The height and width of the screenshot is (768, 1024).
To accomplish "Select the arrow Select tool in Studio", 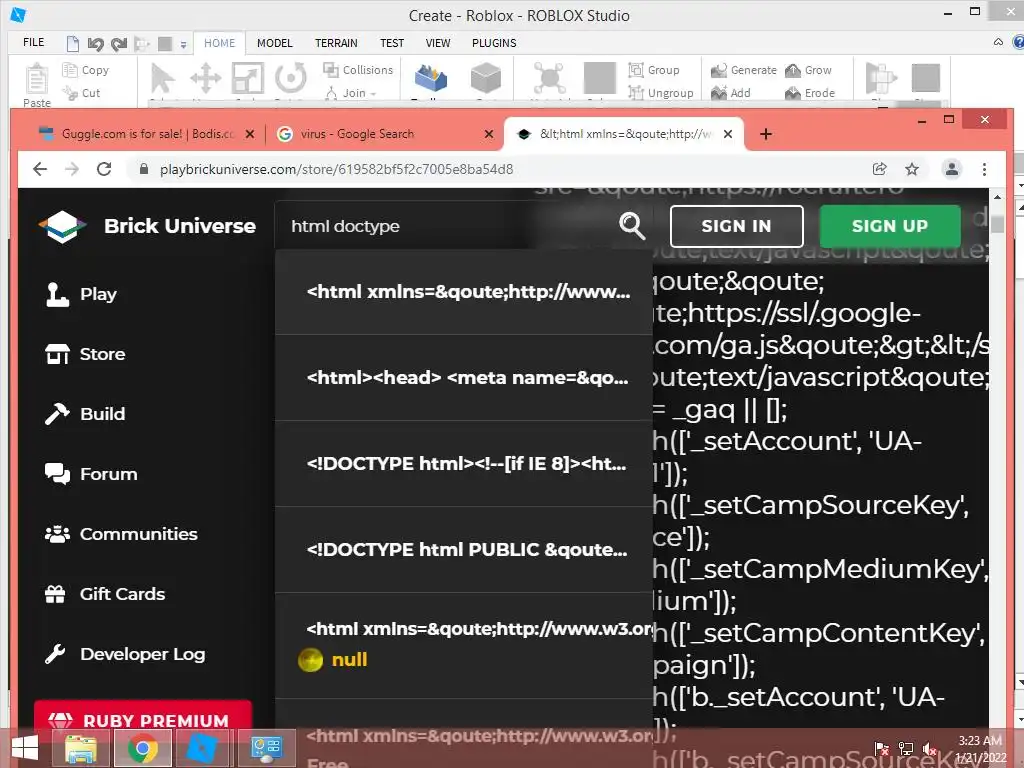I will click(x=162, y=78).
